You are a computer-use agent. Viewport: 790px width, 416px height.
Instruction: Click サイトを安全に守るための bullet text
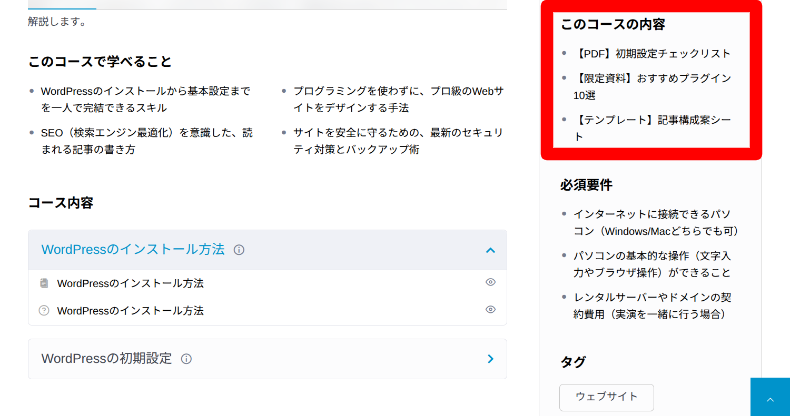(x=398, y=141)
